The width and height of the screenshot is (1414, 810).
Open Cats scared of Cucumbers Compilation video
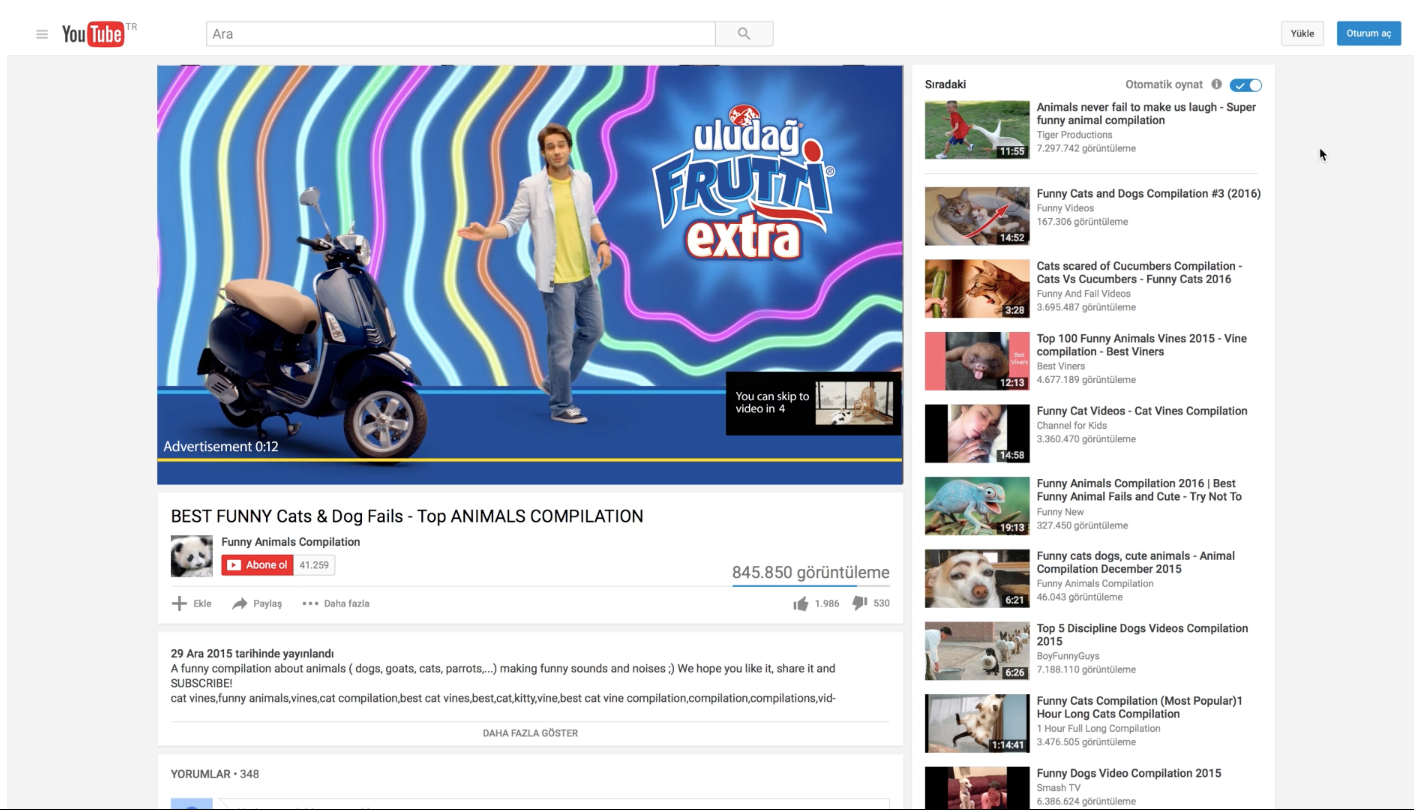[1139, 273]
